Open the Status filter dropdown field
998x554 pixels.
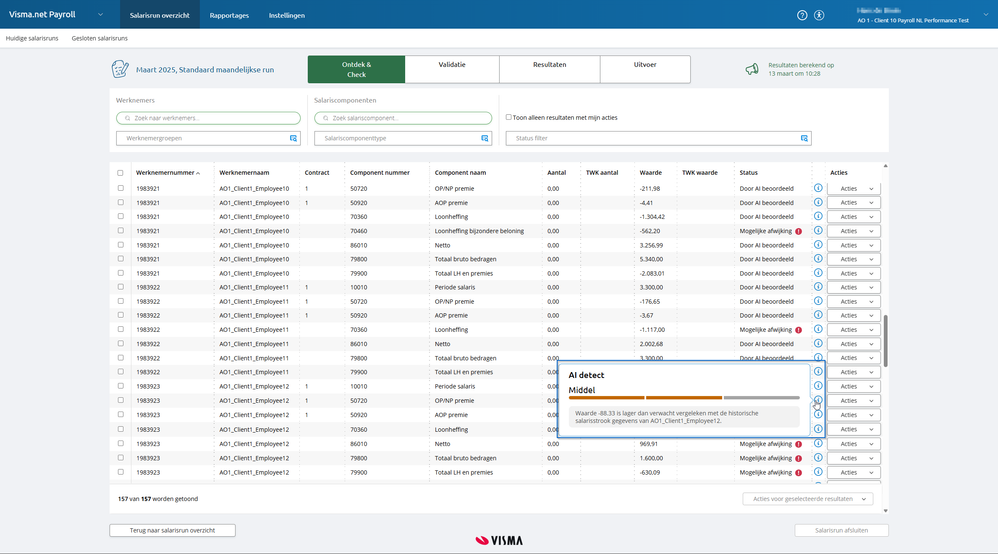point(658,138)
